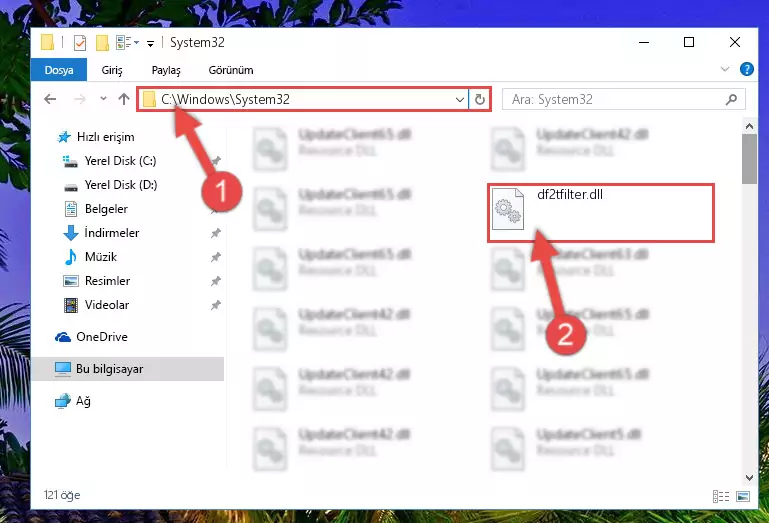
Task: Click the pin icon beside Resimler
Action: coord(216,281)
